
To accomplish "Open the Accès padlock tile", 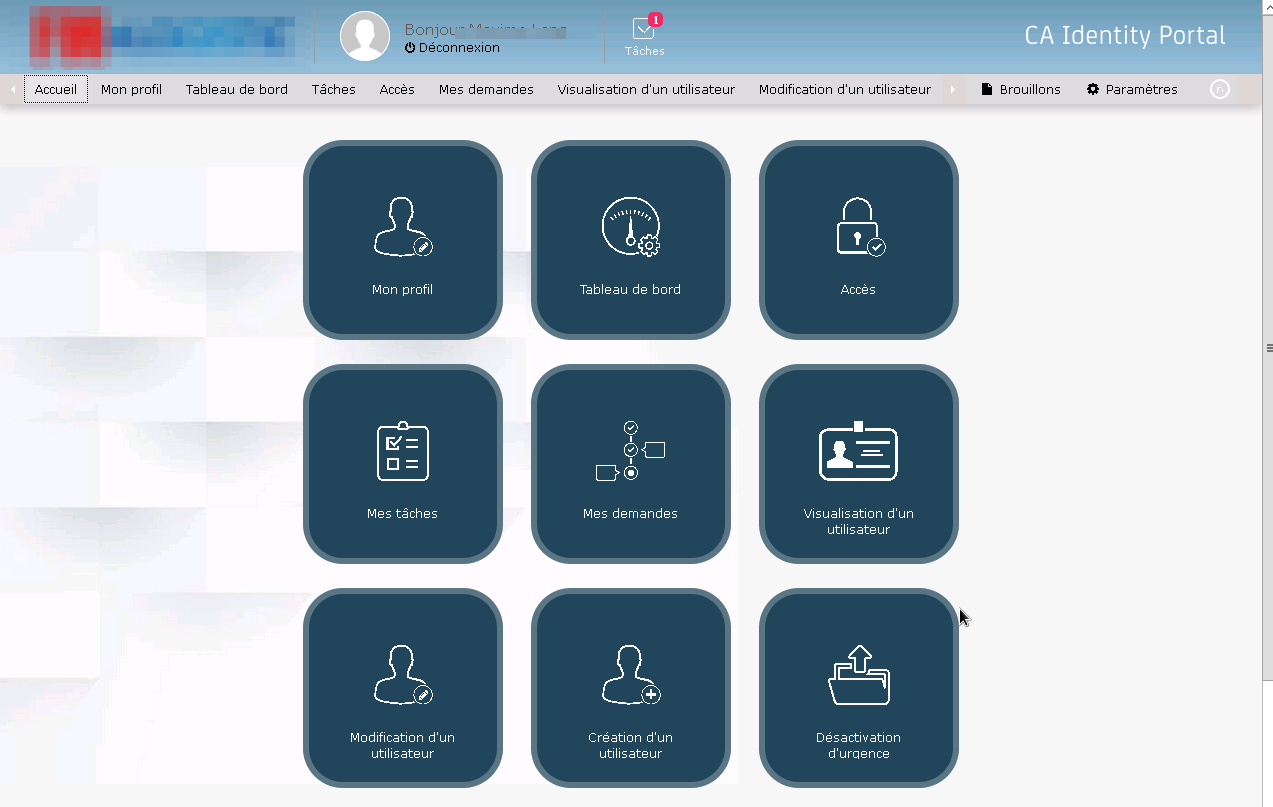I will click(858, 240).
